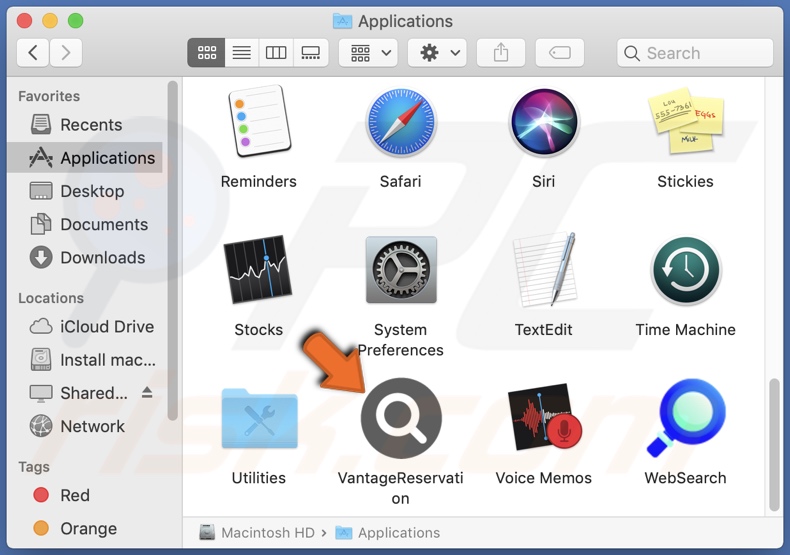Select the Stocks app icon
This screenshot has width=790, height=555.
click(x=258, y=269)
